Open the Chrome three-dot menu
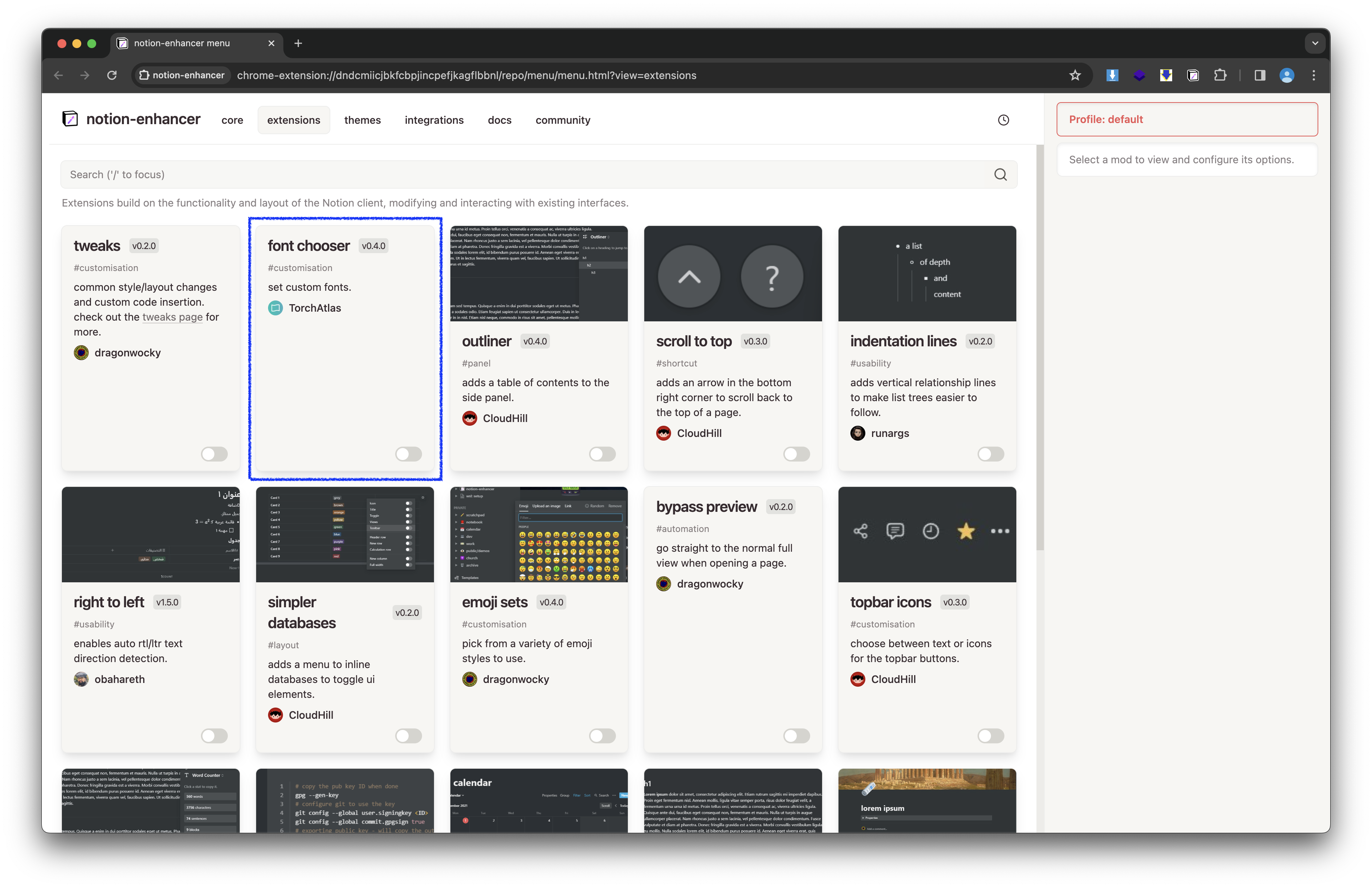The width and height of the screenshot is (1372, 888). click(1314, 75)
